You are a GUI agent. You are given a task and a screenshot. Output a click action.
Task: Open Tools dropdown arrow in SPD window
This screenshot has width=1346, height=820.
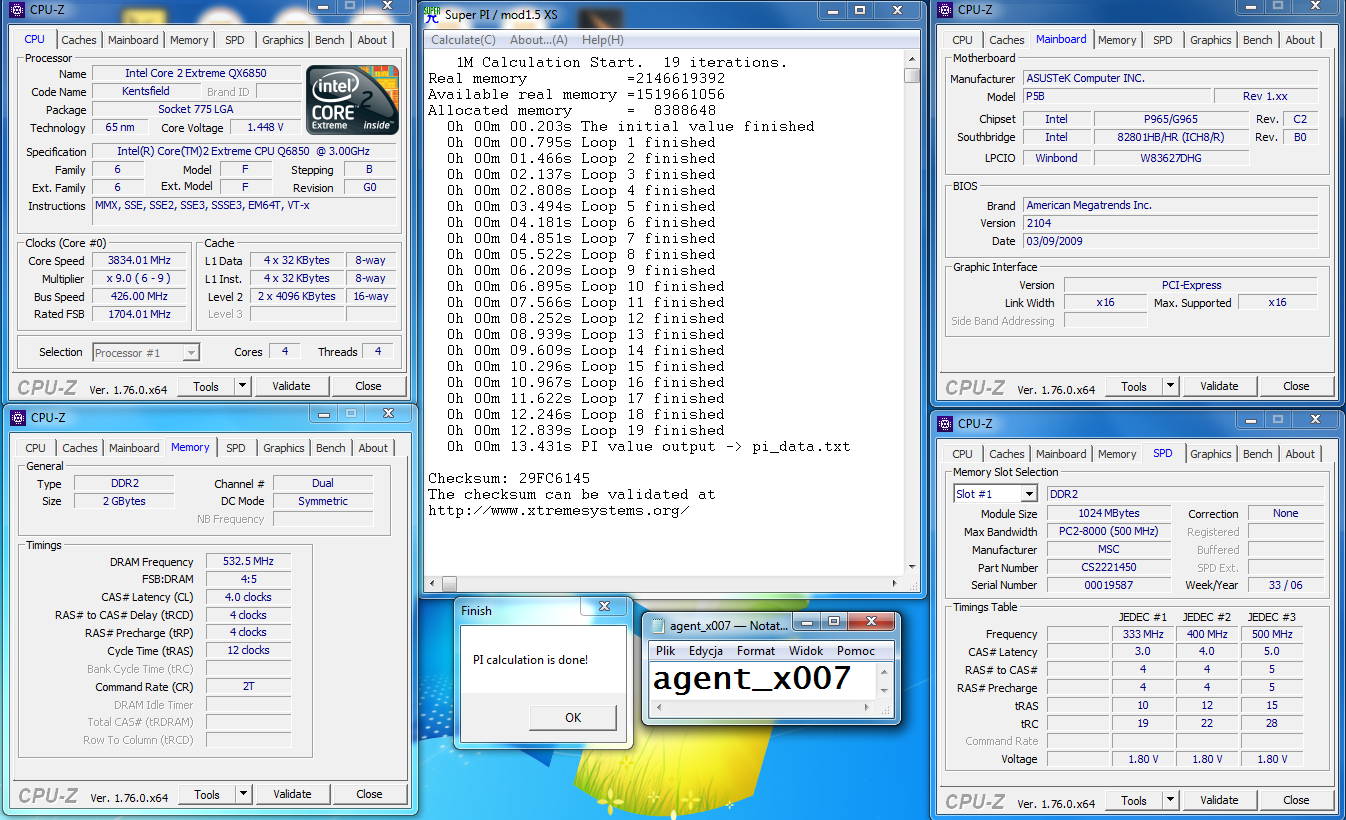click(1170, 800)
